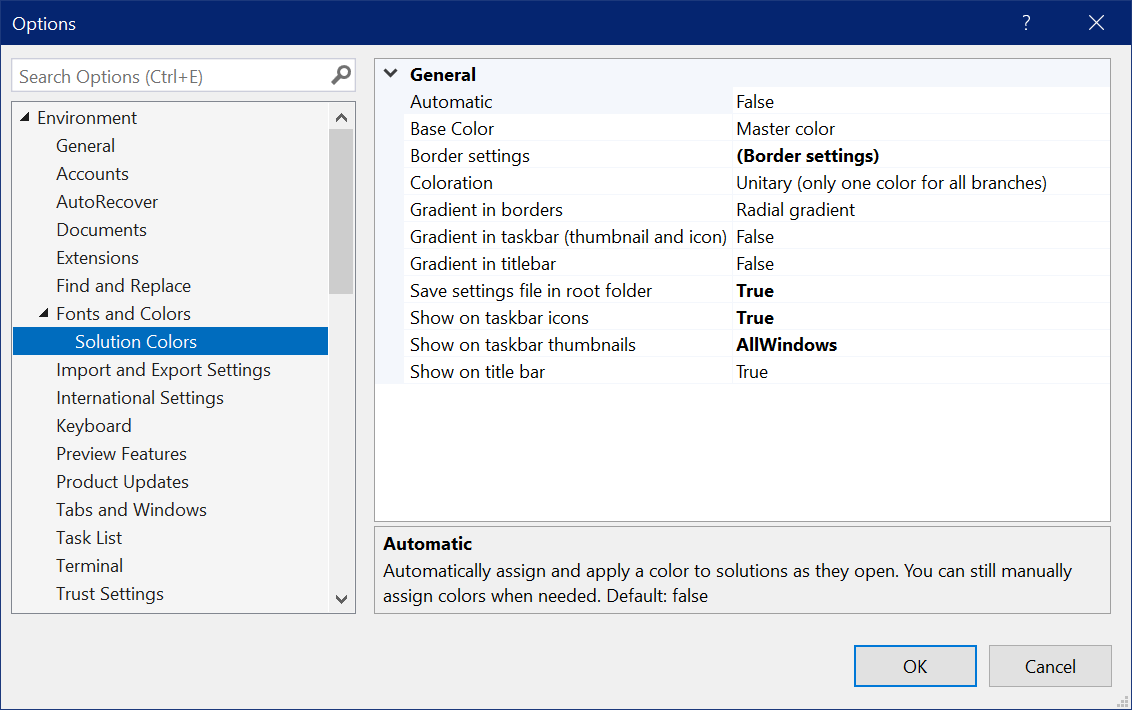
Task: Collapse the Fonts and Colors node
Action: tap(44, 313)
